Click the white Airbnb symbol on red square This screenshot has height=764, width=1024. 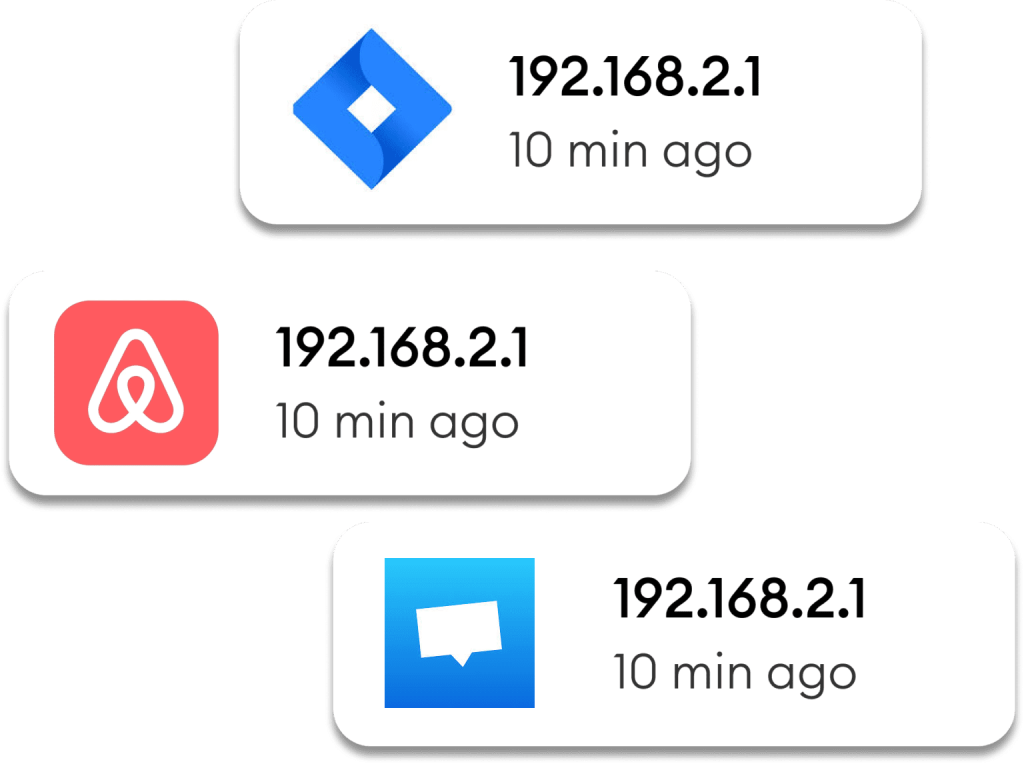136,381
